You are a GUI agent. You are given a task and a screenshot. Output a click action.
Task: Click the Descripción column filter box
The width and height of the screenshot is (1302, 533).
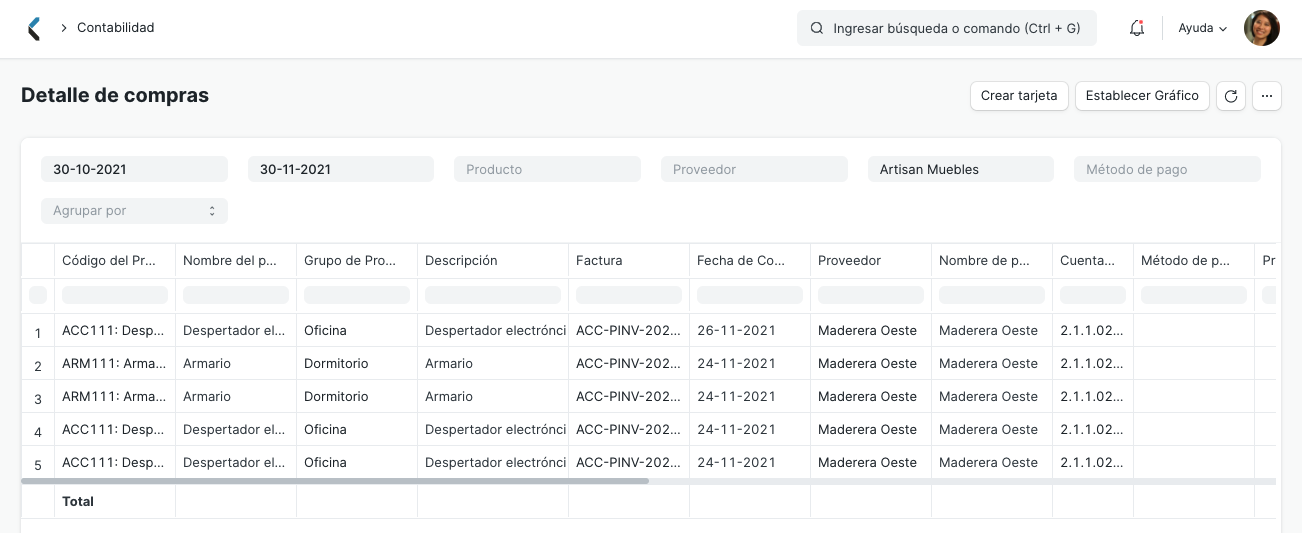pos(493,295)
